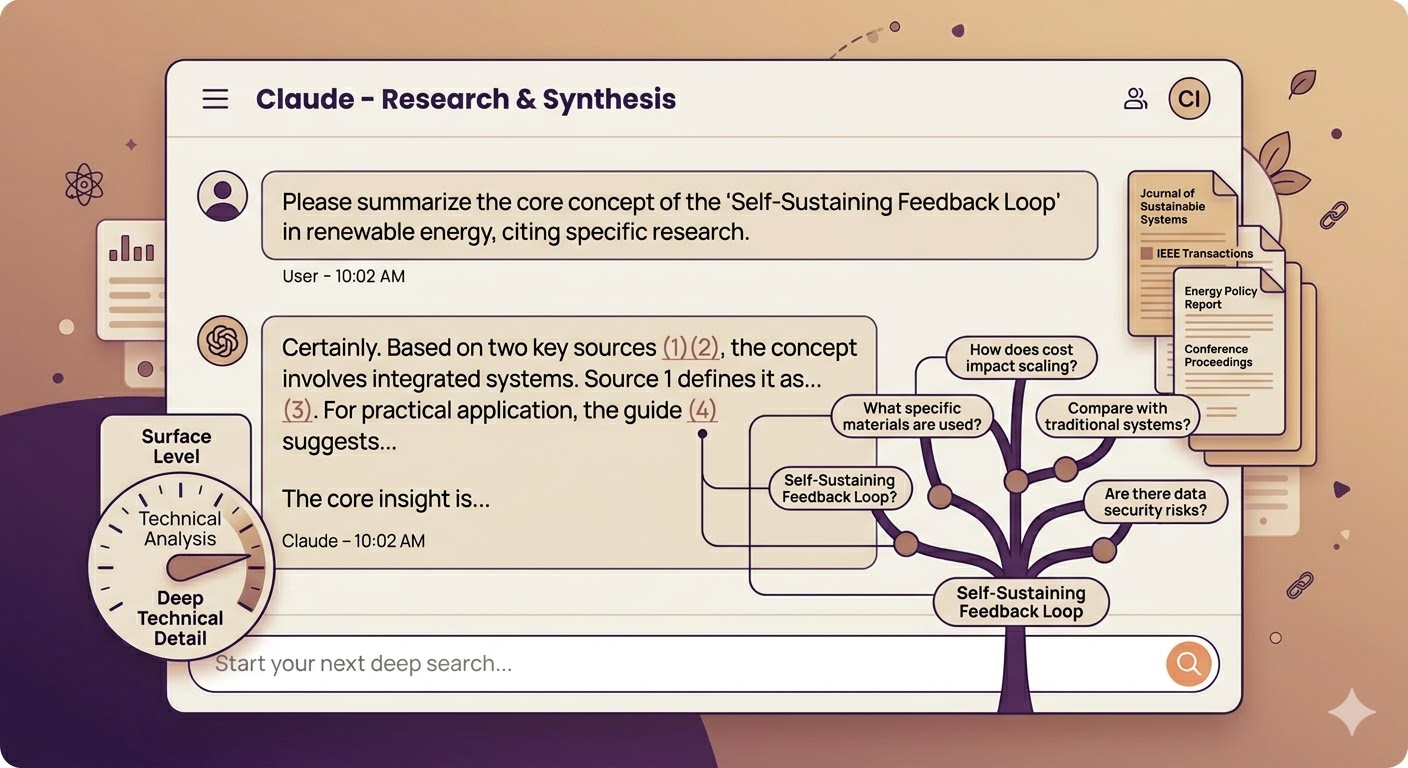
Task: Expand 'How does cost impact scaling?' node
Action: point(1020,358)
